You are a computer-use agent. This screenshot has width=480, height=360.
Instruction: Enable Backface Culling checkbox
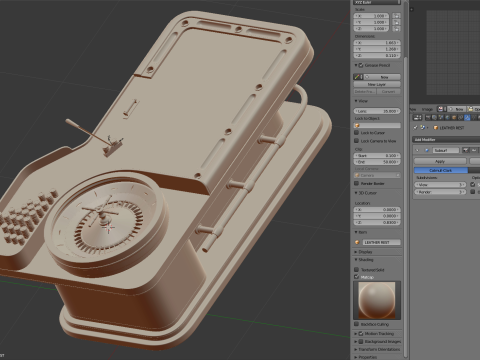click(356, 324)
